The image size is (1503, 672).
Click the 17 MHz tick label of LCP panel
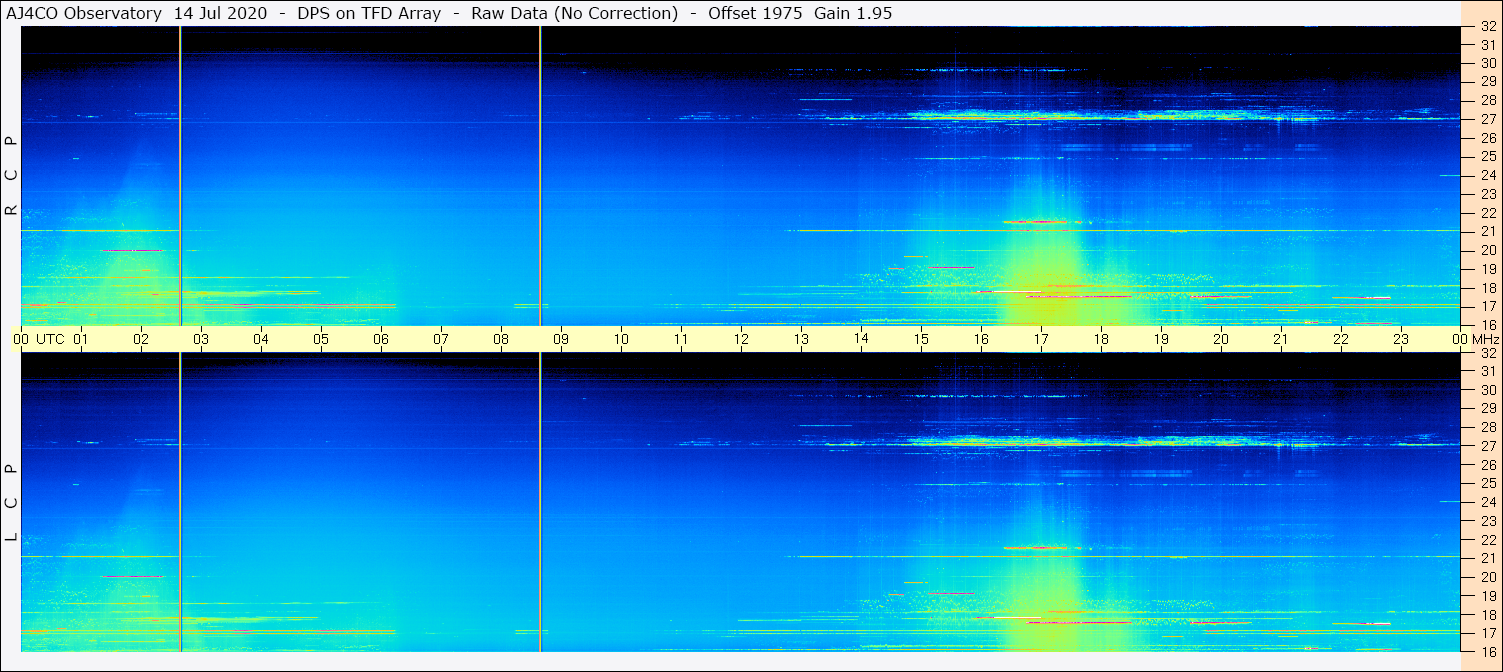(1487, 632)
